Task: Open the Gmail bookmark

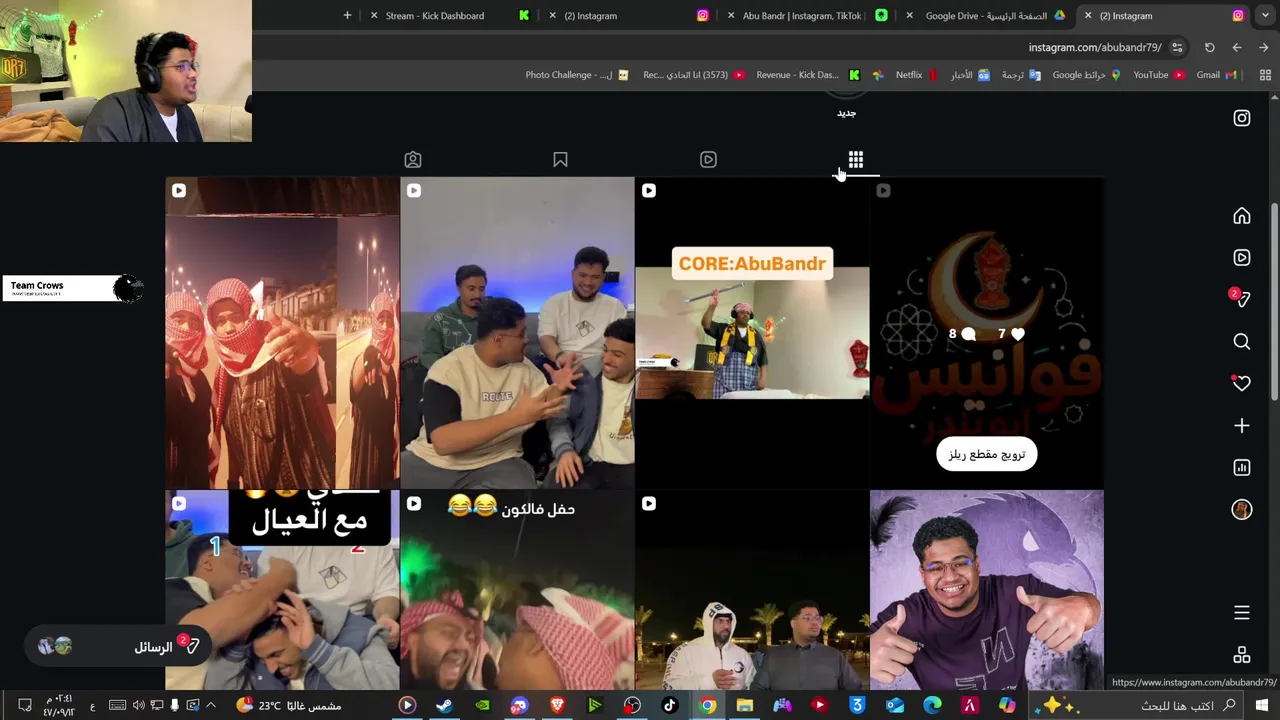Action: tap(1217, 75)
